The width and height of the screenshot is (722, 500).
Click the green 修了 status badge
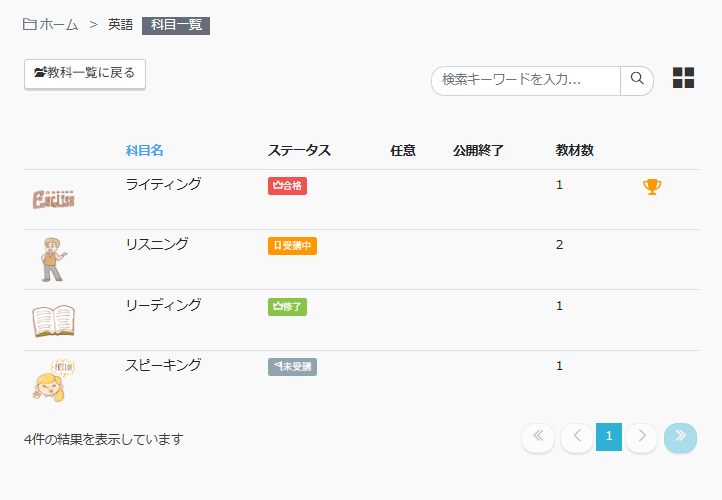point(287,307)
